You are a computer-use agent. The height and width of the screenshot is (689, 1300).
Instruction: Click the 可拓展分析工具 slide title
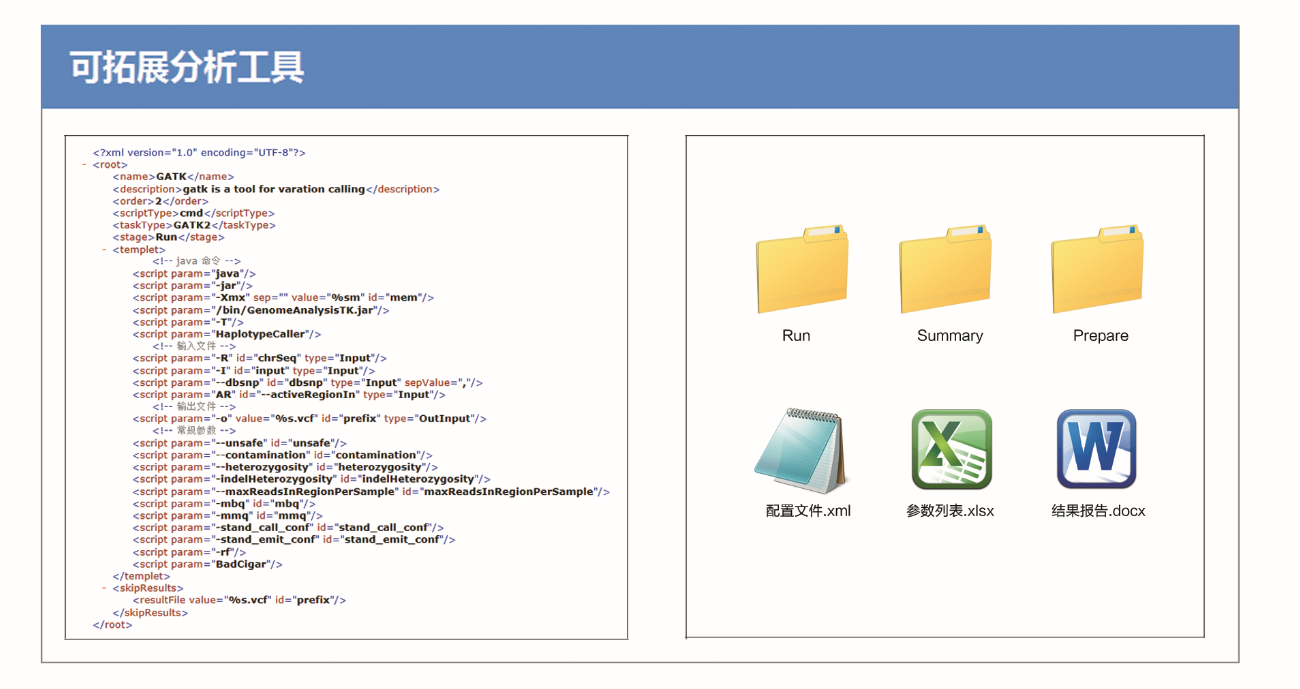pos(187,68)
